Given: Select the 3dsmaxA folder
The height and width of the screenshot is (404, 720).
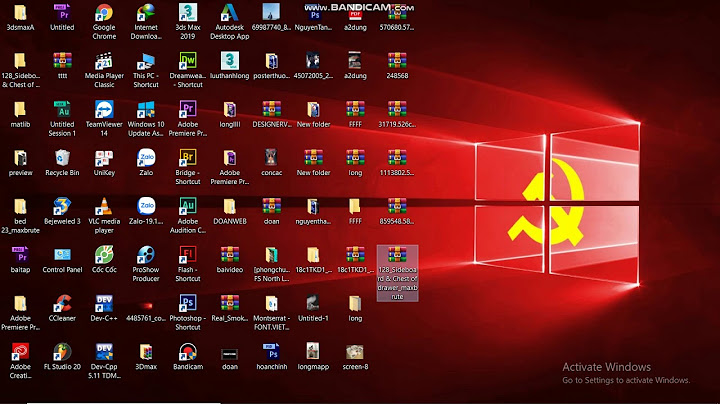Looking at the screenshot, I should click(20, 13).
